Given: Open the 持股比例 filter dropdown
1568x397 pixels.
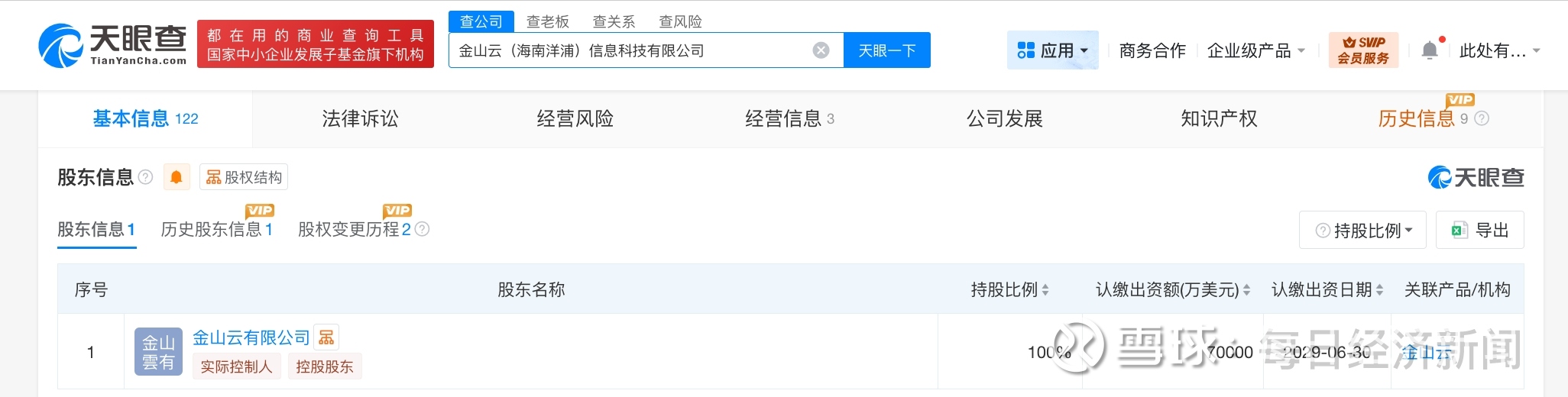Looking at the screenshot, I should (1362, 230).
